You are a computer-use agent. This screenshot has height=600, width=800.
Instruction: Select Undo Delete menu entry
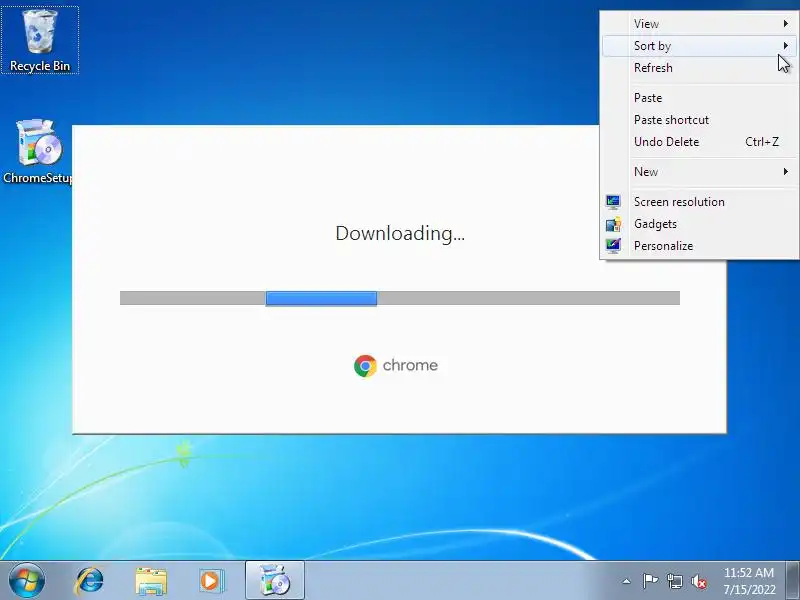click(699, 142)
